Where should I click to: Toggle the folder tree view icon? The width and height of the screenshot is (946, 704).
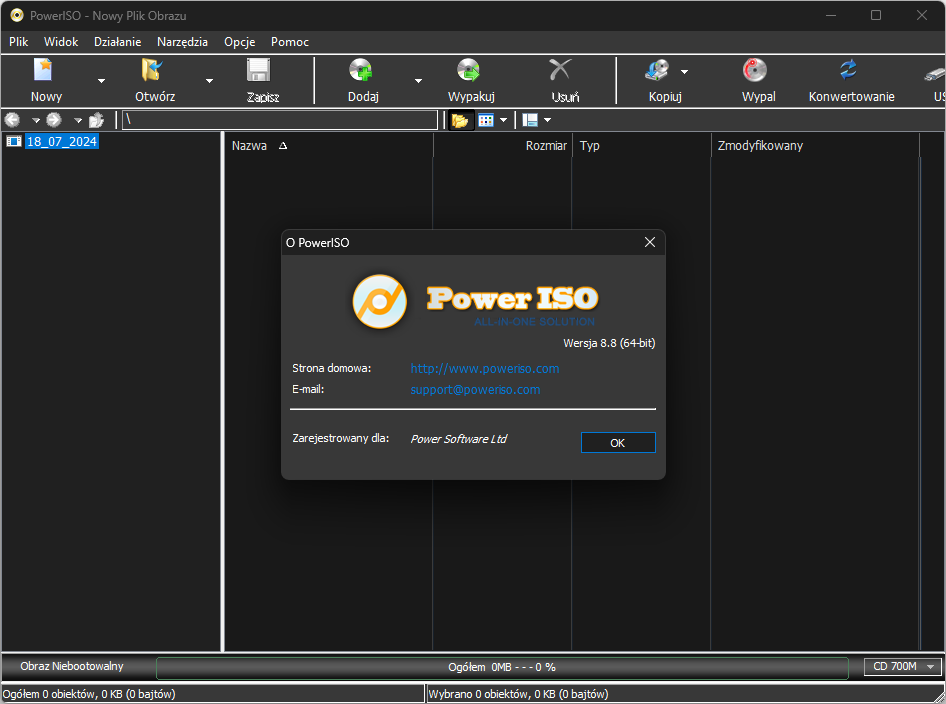[x=460, y=120]
